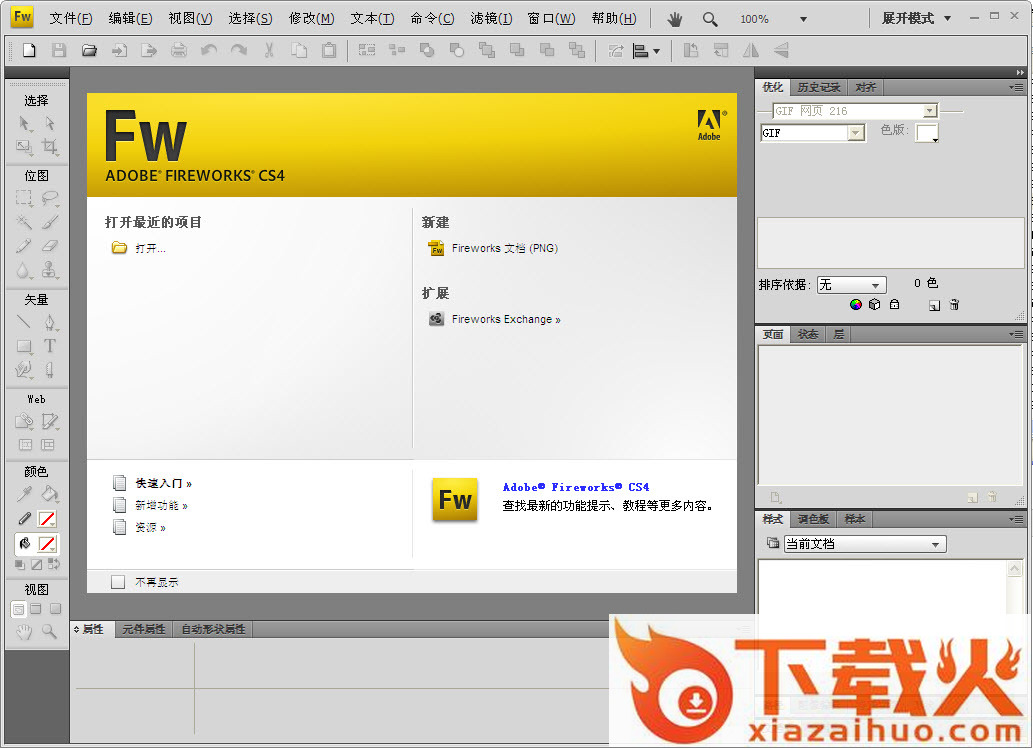Click the 色版 matte color swatch
The image size is (1033, 749).
click(927, 133)
